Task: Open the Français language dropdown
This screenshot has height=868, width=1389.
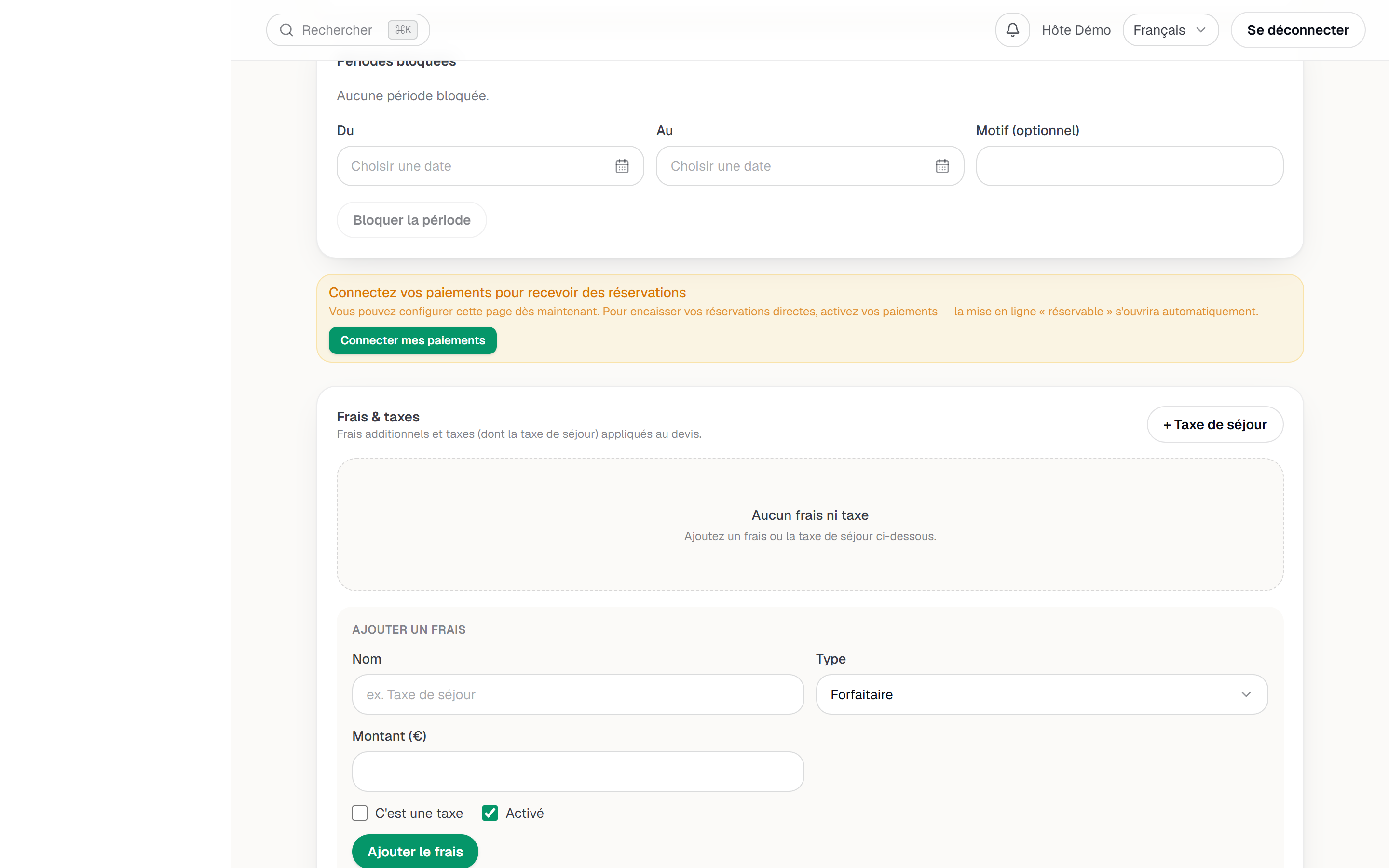Action: pos(1171,30)
